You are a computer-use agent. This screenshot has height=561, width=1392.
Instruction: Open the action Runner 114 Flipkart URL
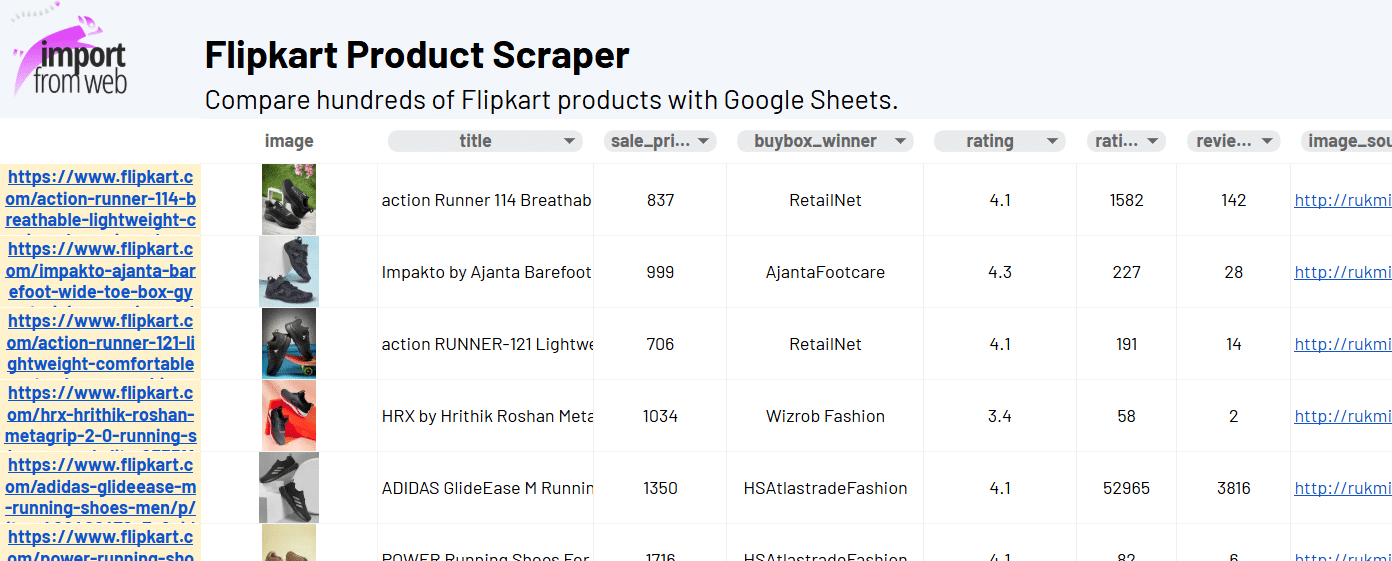(100, 199)
